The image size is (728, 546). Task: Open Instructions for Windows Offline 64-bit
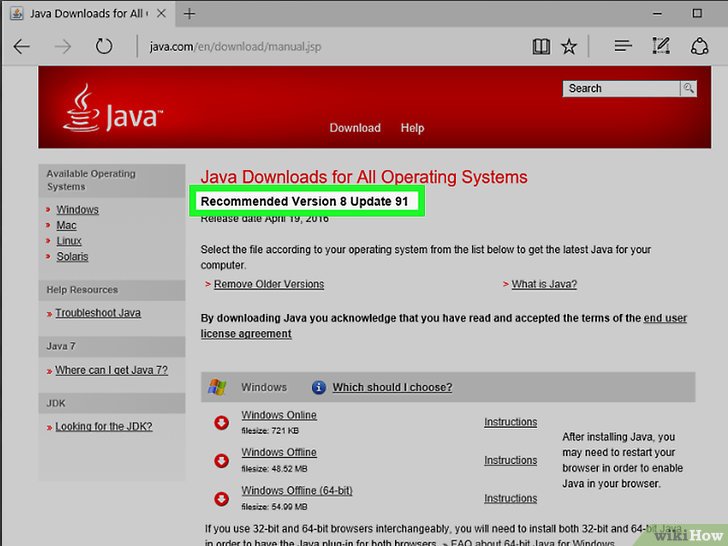click(x=511, y=498)
